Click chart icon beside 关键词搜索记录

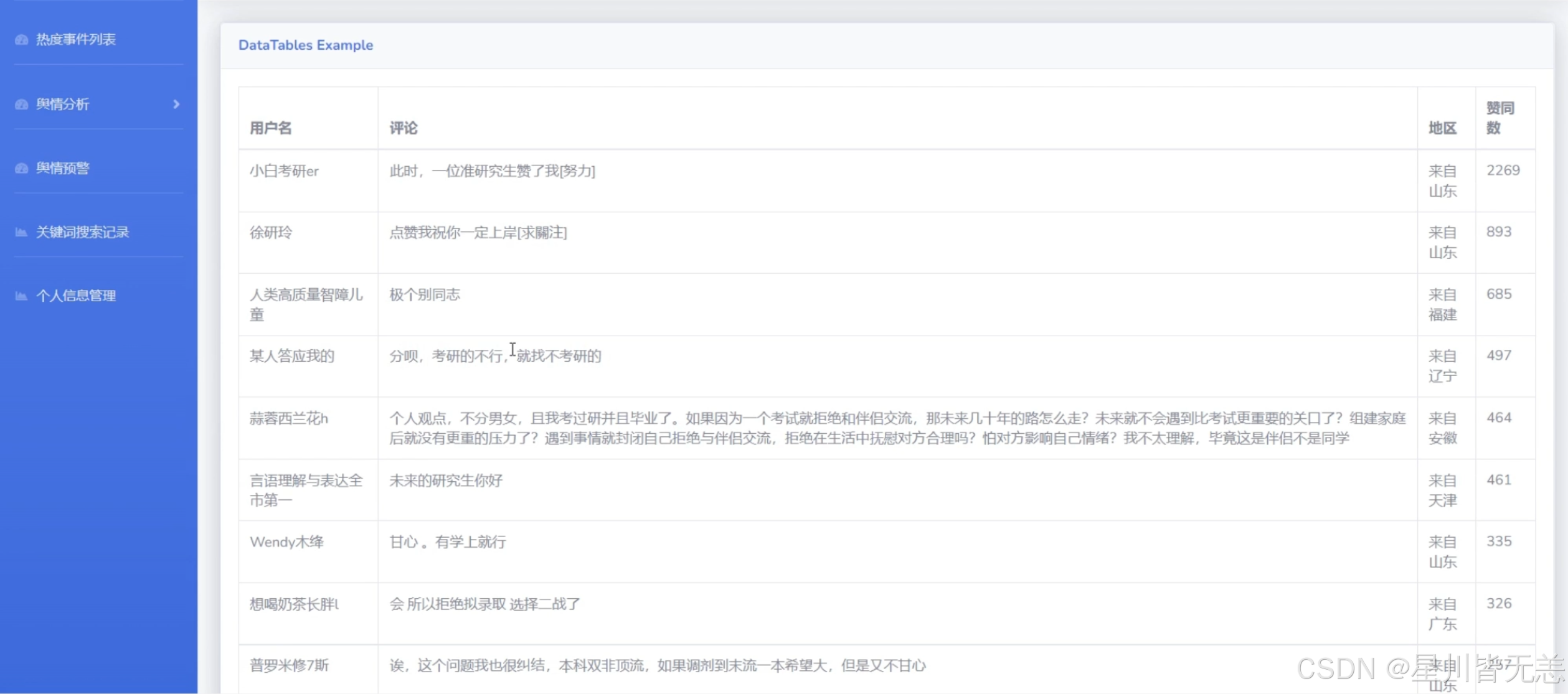click(x=21, y=232)
